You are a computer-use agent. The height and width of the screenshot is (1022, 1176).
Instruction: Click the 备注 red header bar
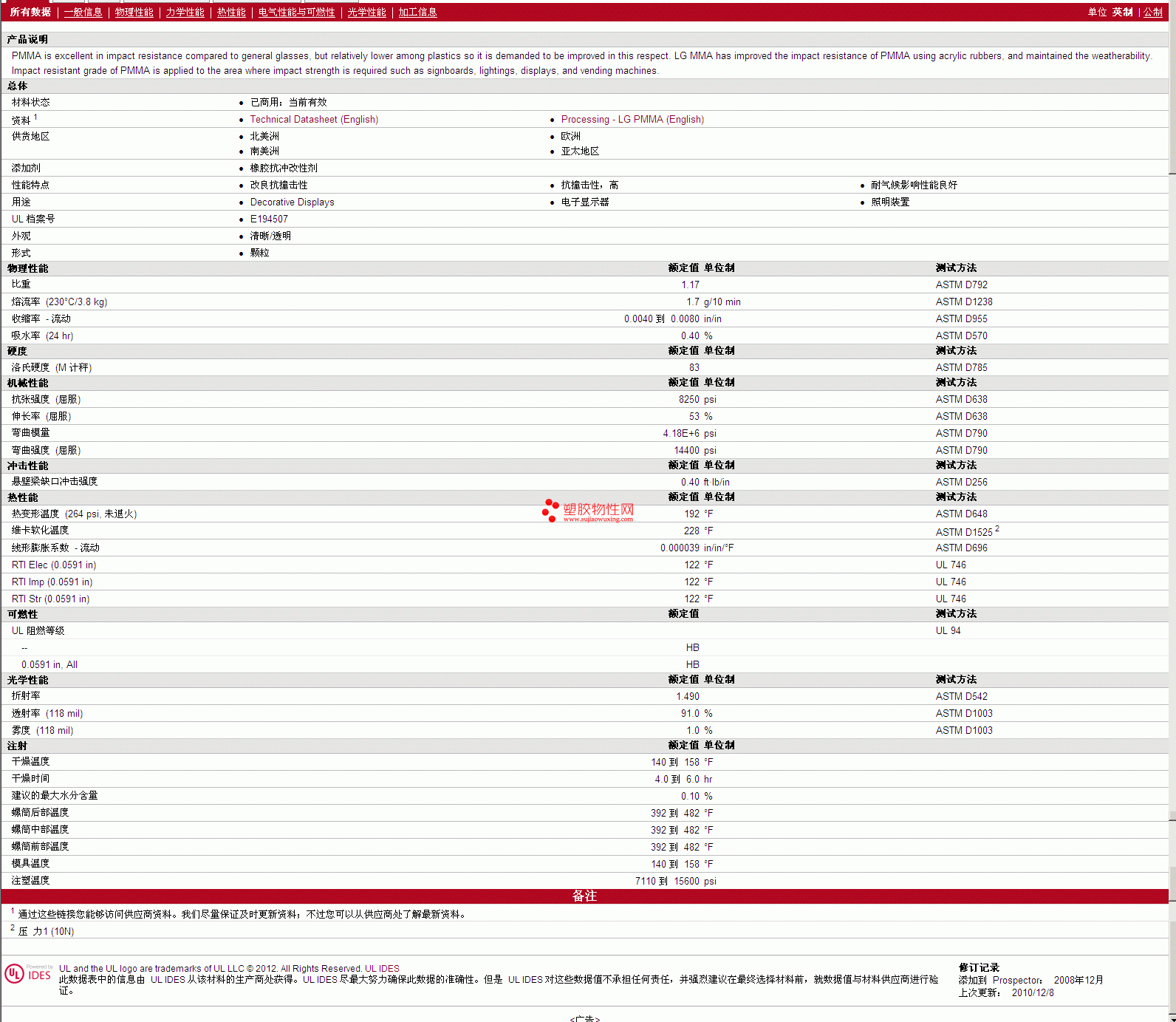point(584,896)
